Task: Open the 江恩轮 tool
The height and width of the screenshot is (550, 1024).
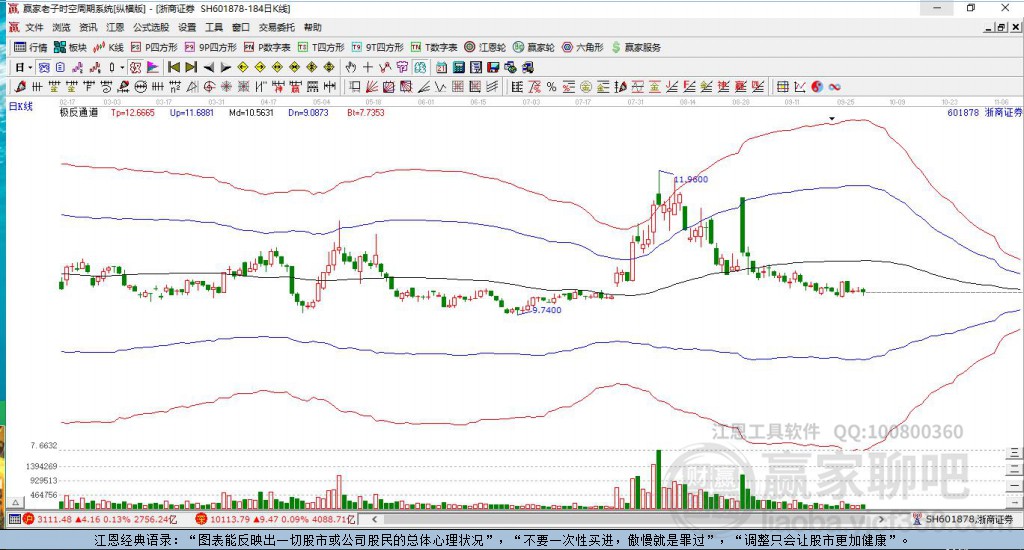Action: pos(485,47)
